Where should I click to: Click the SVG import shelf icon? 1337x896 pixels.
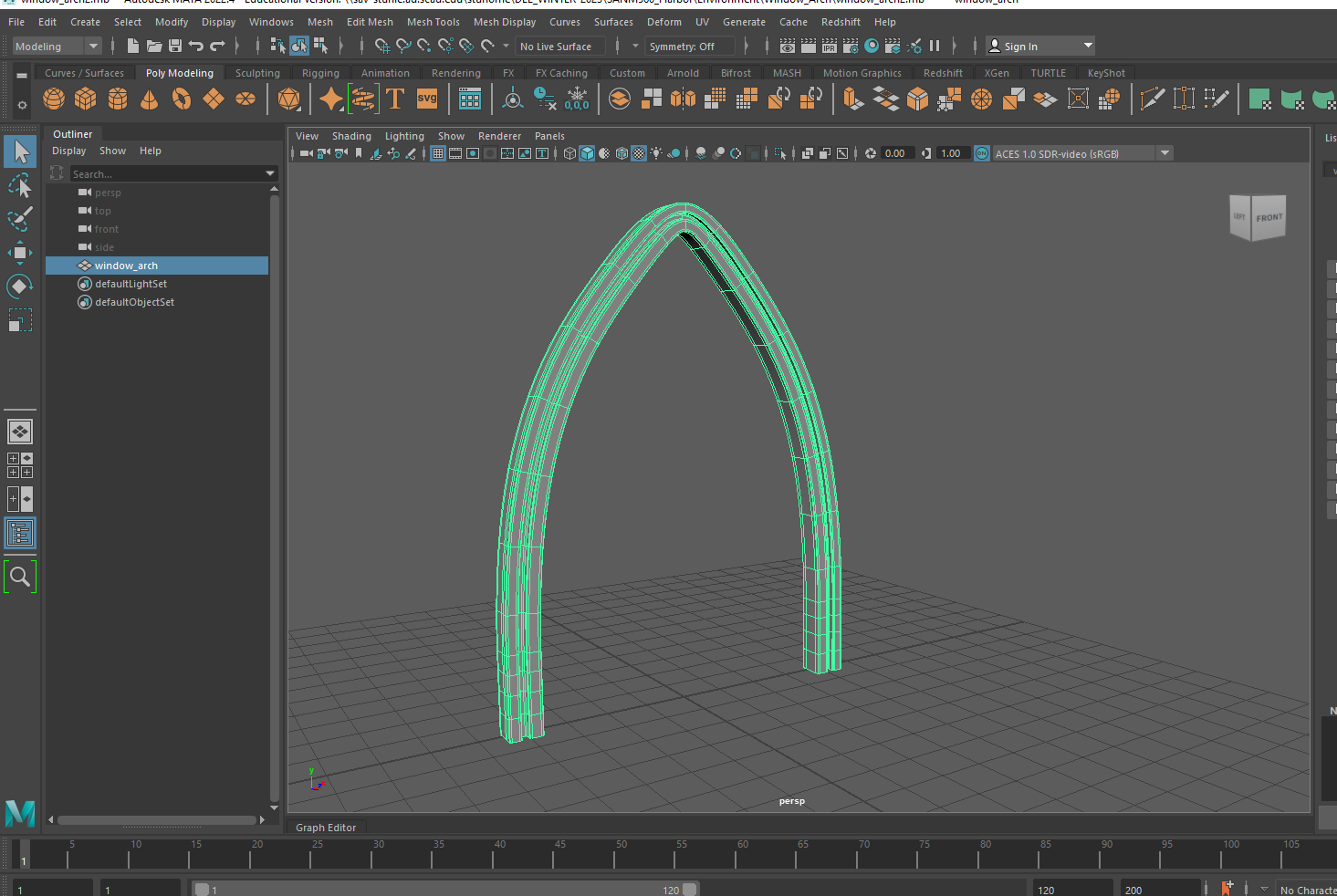tap(427, 99)
